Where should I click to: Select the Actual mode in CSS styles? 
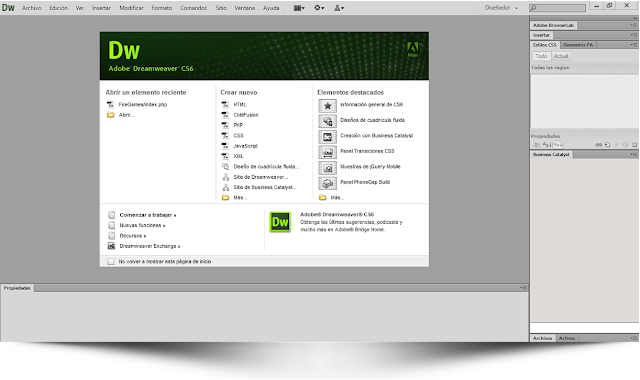pos(561,56)
